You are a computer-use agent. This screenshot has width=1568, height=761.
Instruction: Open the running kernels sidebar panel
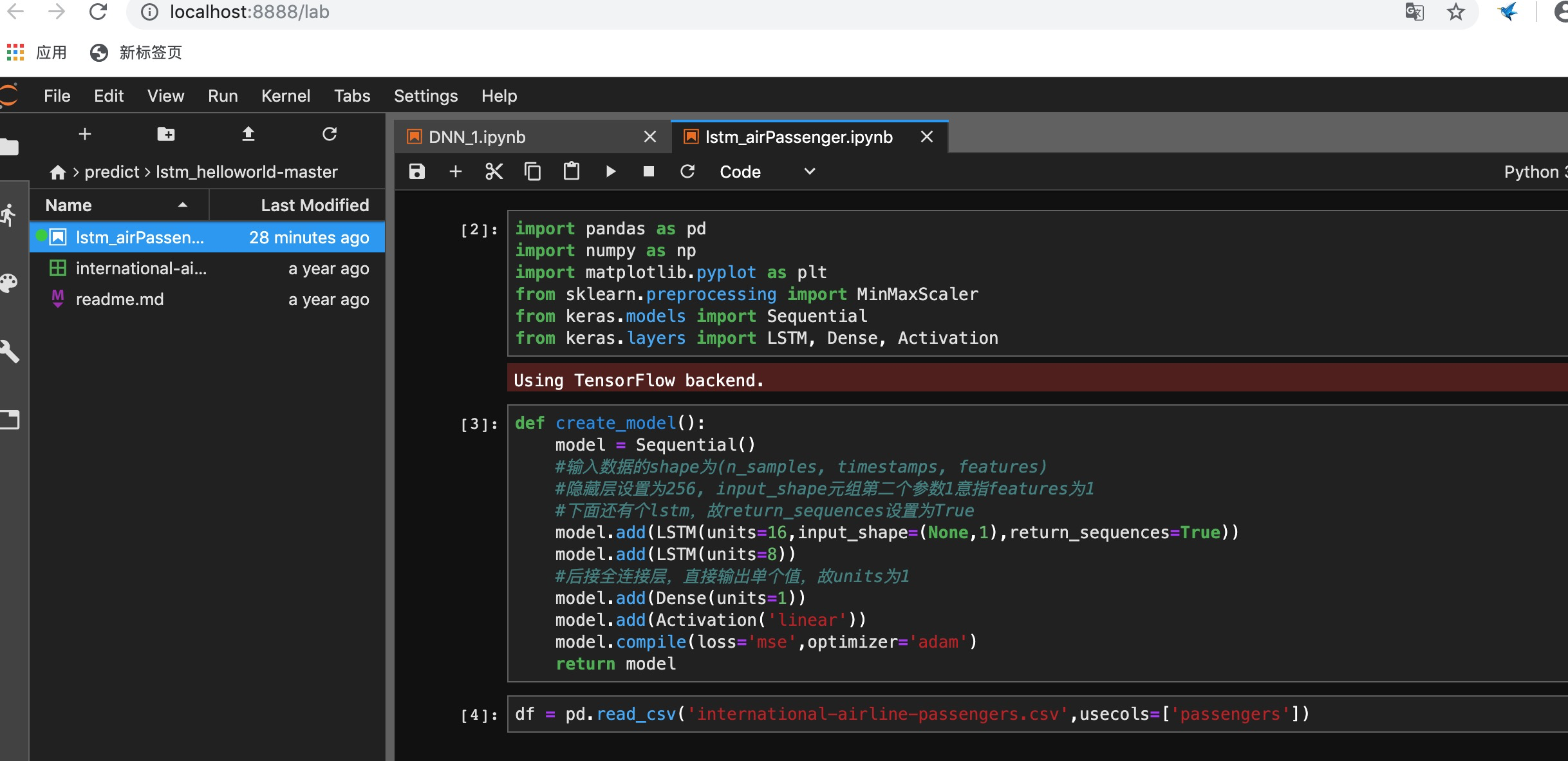coord(9,215)
